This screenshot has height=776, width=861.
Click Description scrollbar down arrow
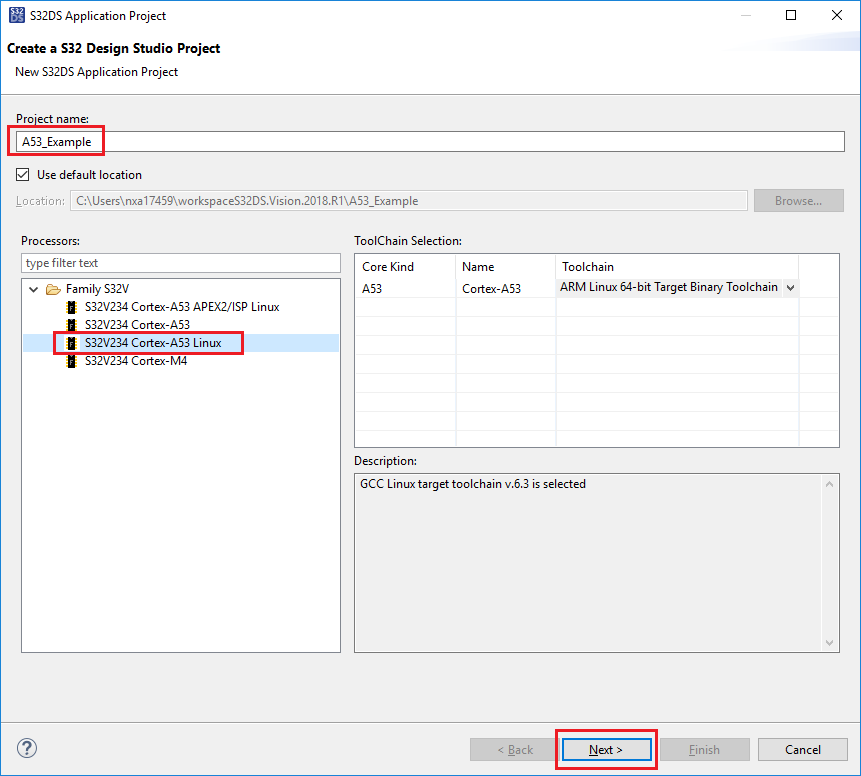point(829,643)
